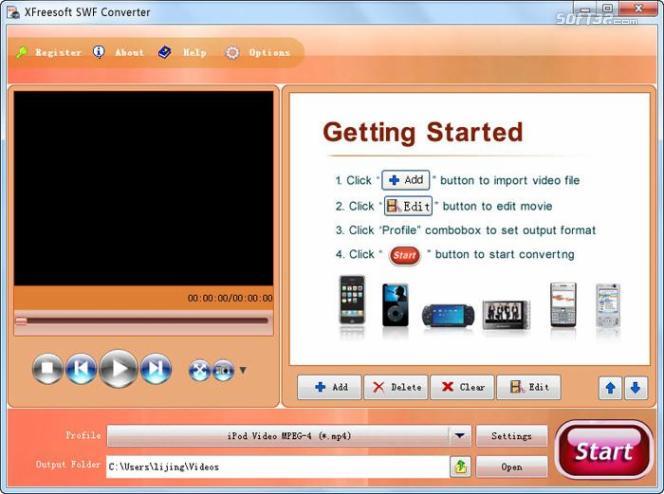The width and height of the screenshot is (664, 494).
Task: Click the red Start illustration in step 4
Action: click(404, 255)
